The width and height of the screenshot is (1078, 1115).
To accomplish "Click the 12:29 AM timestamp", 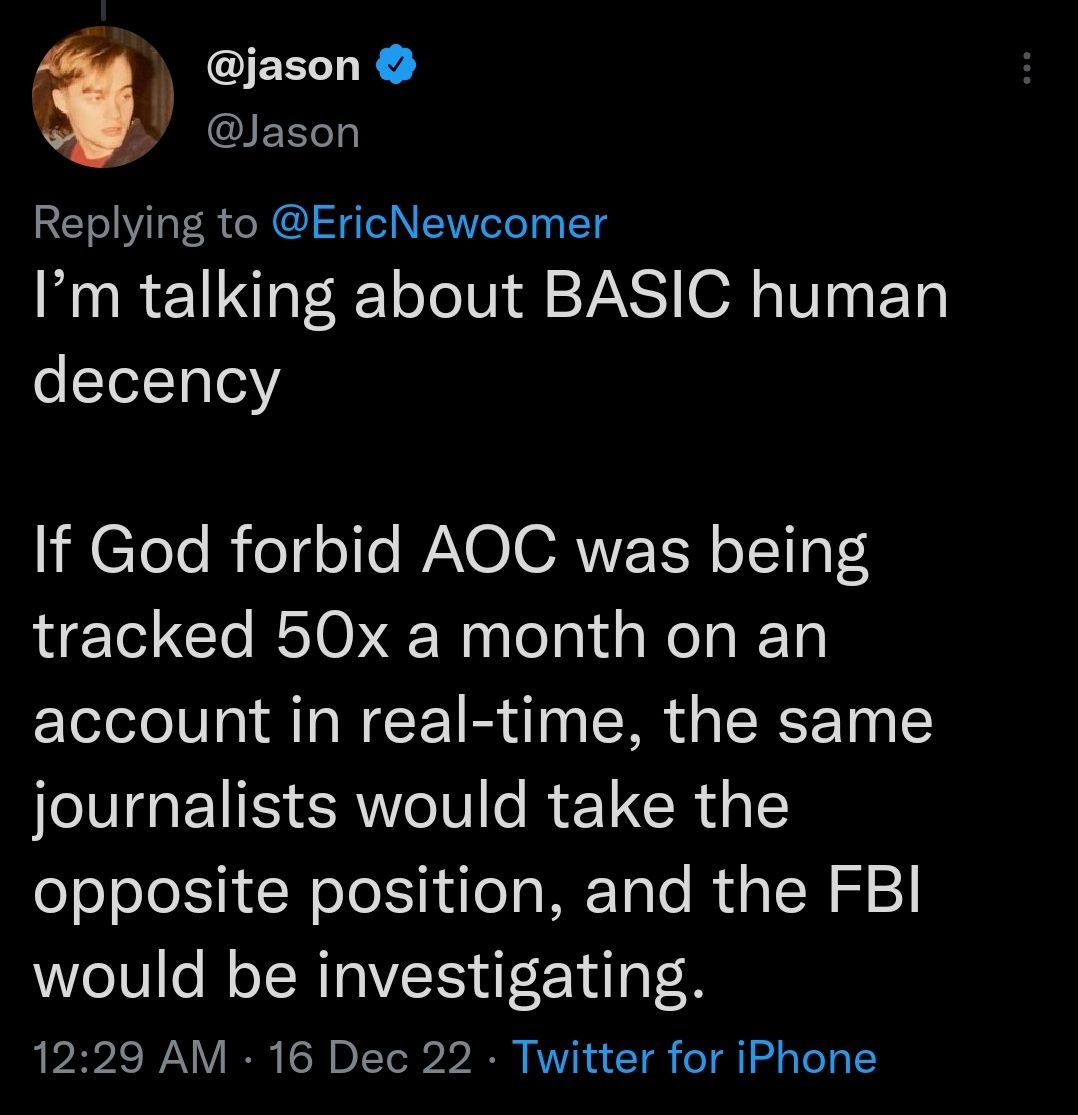I will click(130, 1057).
